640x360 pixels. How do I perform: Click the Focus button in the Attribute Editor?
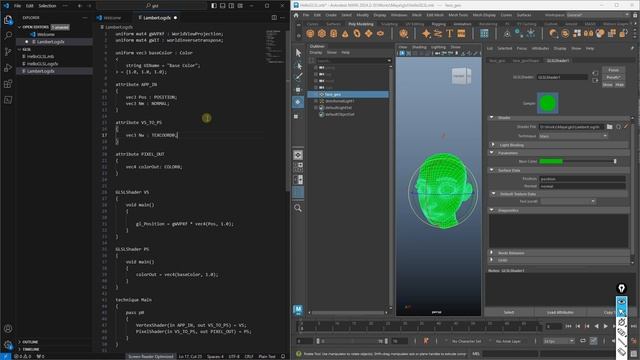pos(613,70)
